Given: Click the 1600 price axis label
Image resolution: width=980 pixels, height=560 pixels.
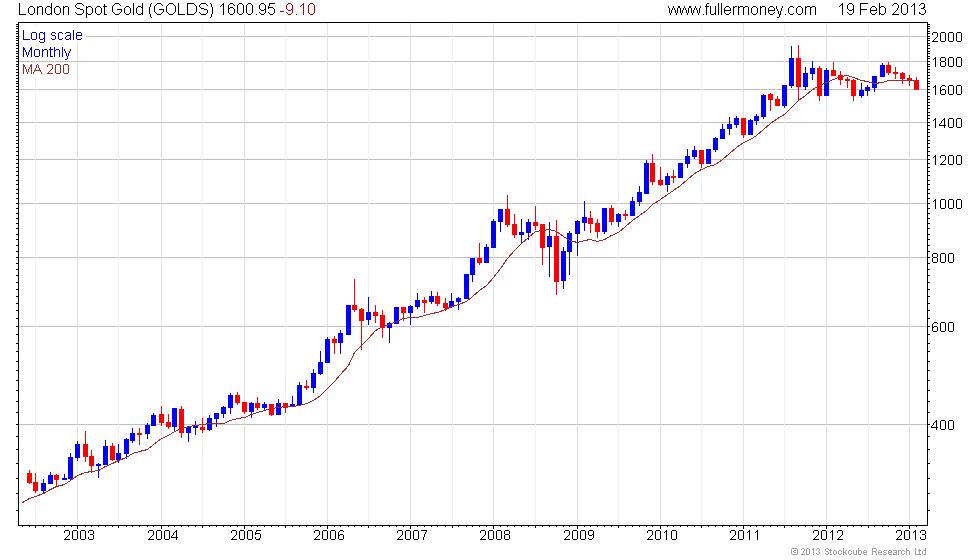Looking at the screenshot, I should point(947,91).
